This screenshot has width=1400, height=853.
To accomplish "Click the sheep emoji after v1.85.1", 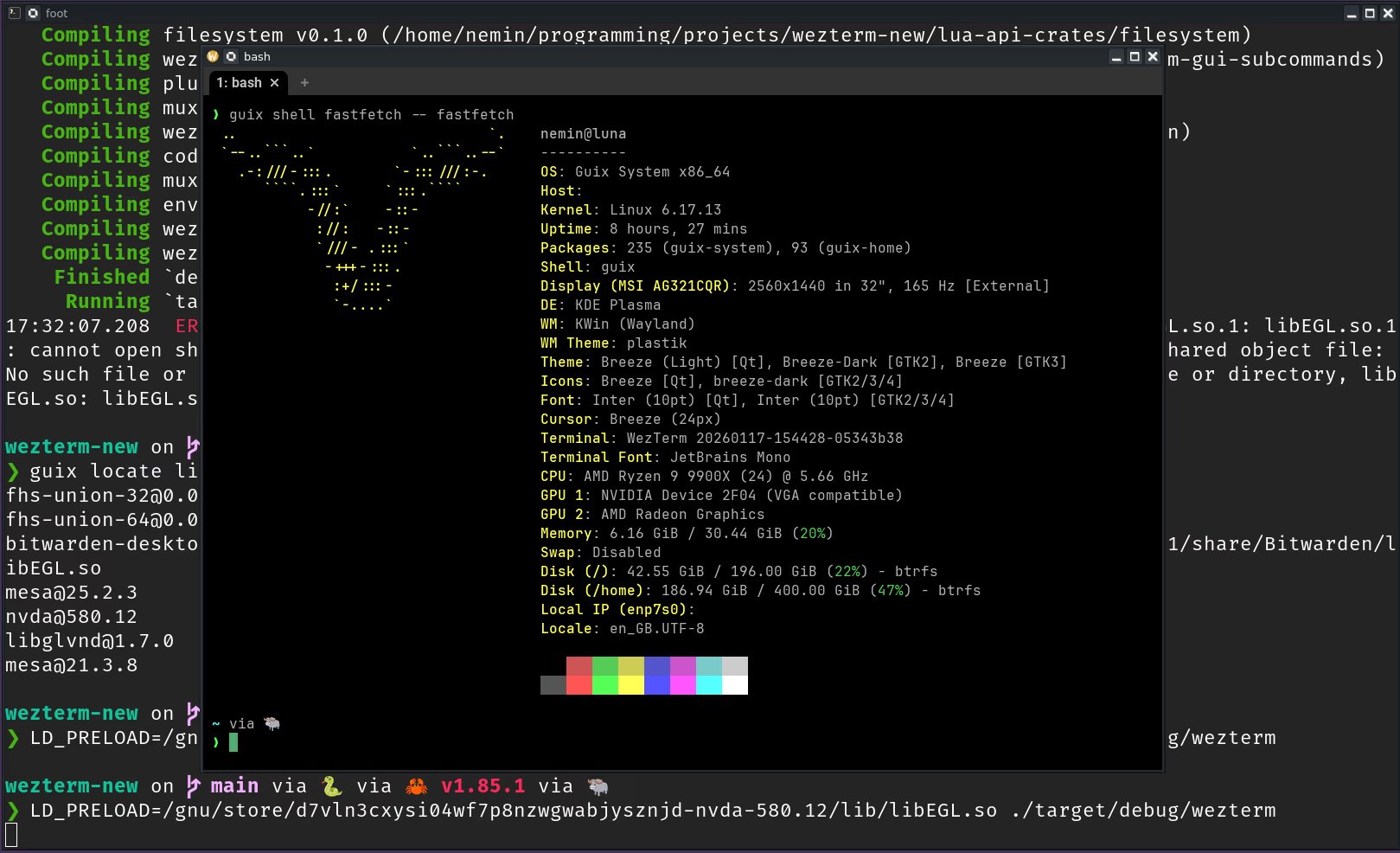I will pos(598,786).
